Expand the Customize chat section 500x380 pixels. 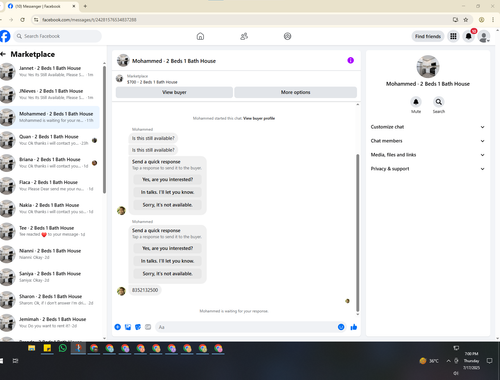point(427,127)
